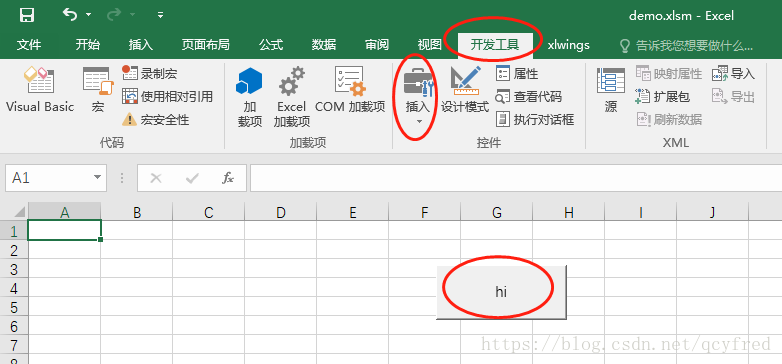Undo the last action
The width and height of the screenshot is (782, 364).
point(70,15)
